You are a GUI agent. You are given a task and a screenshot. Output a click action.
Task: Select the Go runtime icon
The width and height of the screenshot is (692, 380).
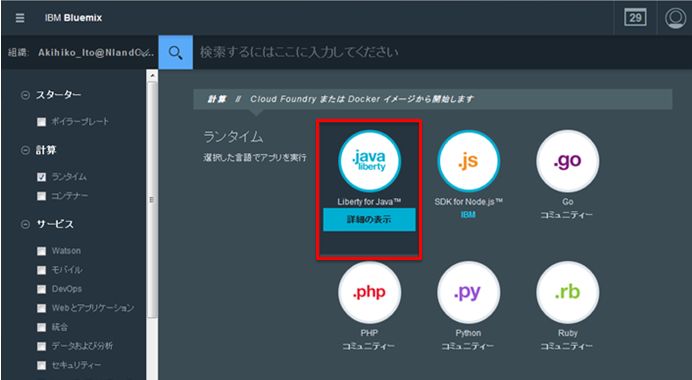[568, 161]
